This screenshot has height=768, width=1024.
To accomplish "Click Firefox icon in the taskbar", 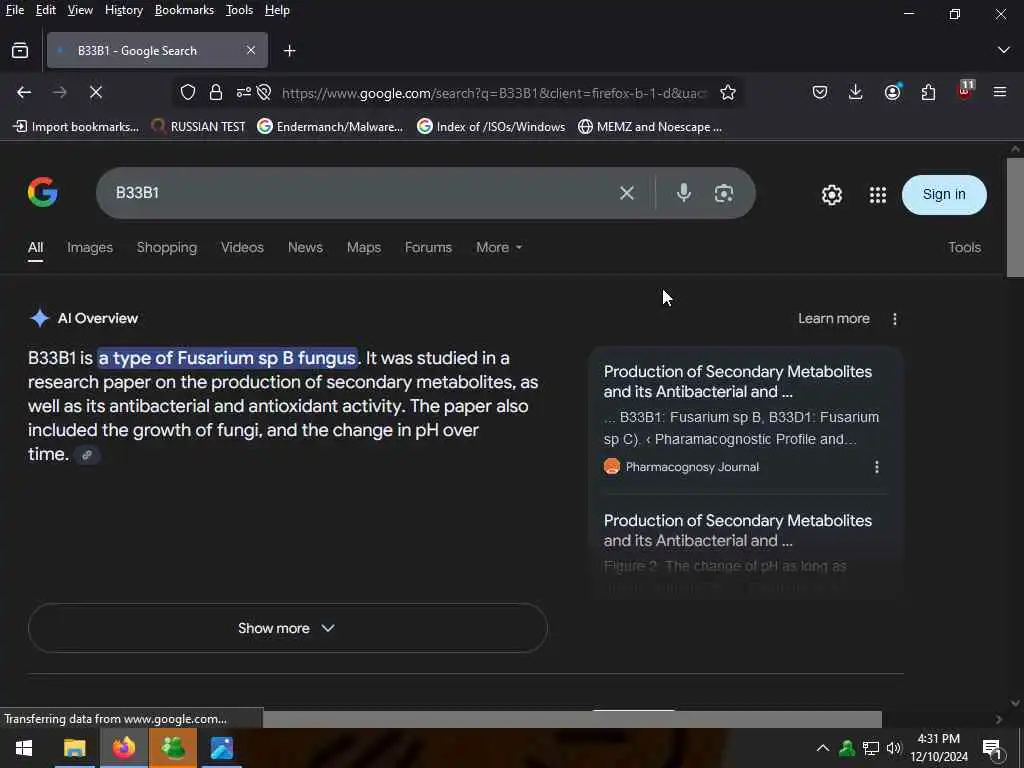I will coord(123,748).
